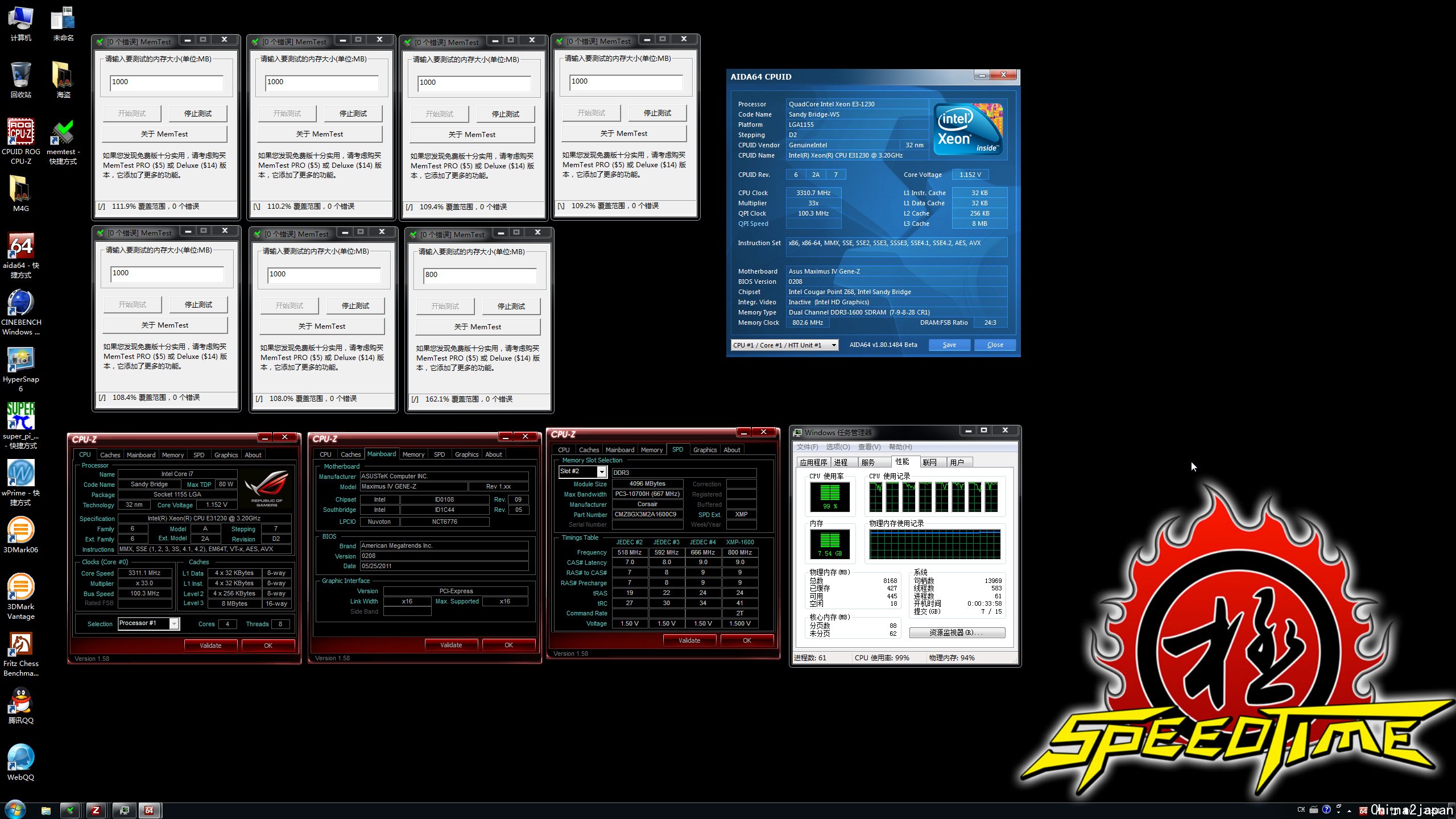Switch to Graphics tab in the SPD CPU-Z window

click(x=705, y=450)
